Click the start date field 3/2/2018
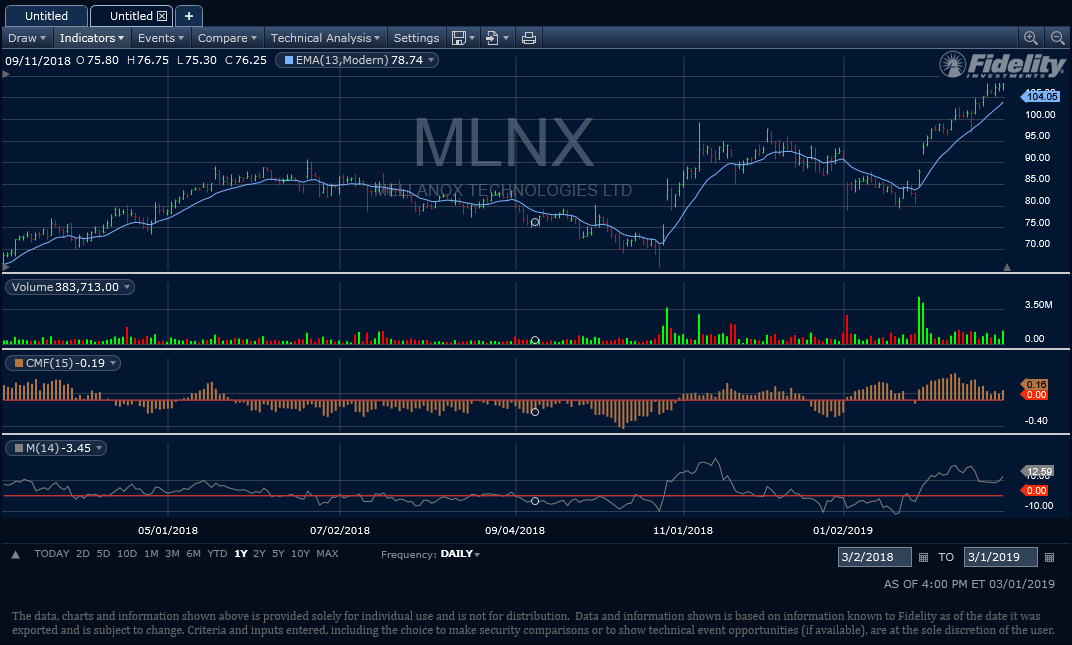 pyautogui.click(x=875, y=557)
